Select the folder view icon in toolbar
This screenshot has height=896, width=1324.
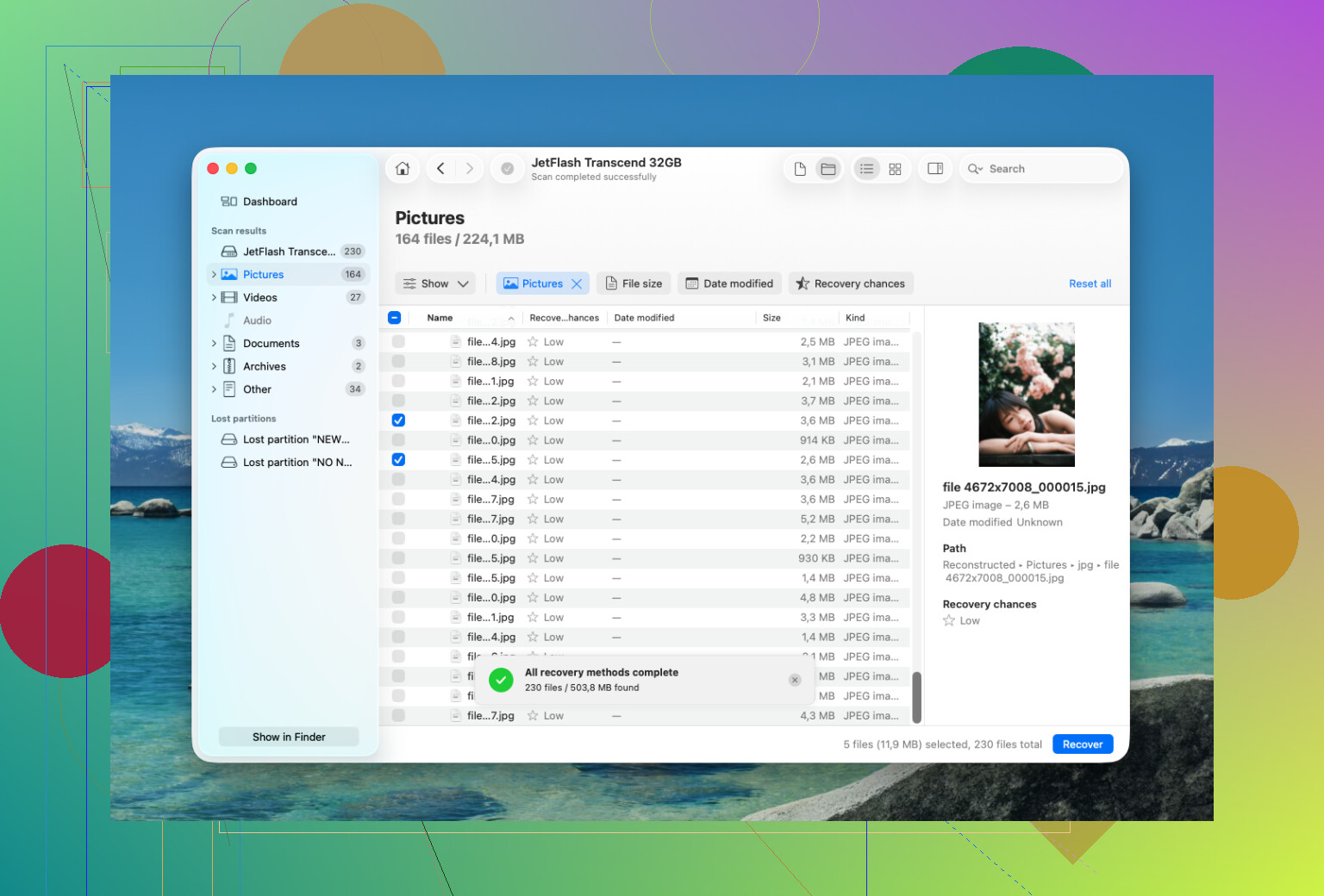(x=828, y=169)
